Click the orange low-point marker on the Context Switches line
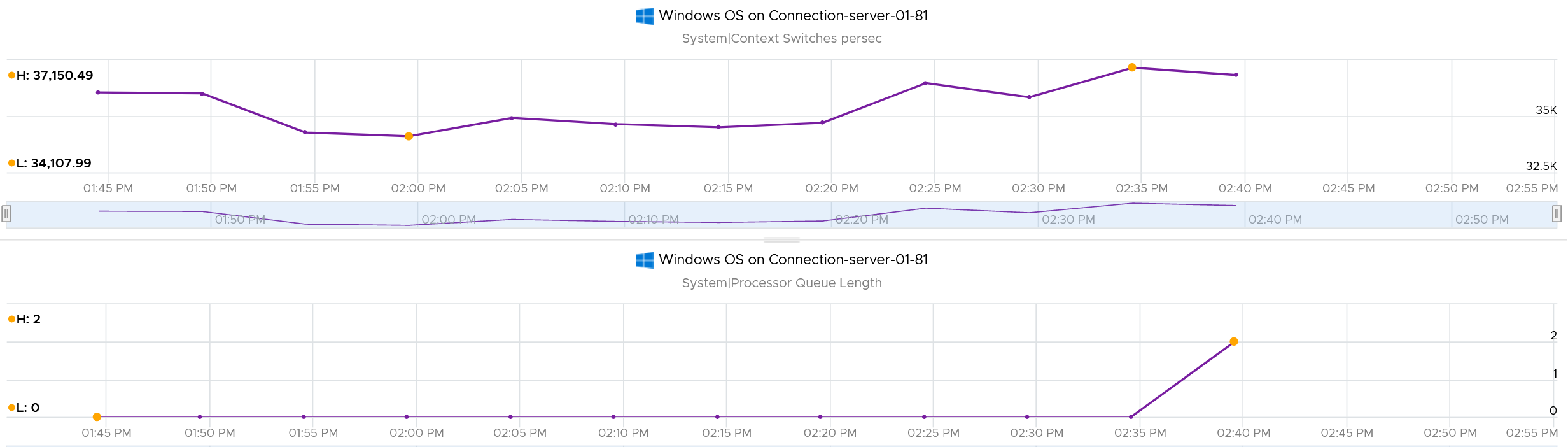The height and width of the screenshot is (447, 1568). point(409,136)
